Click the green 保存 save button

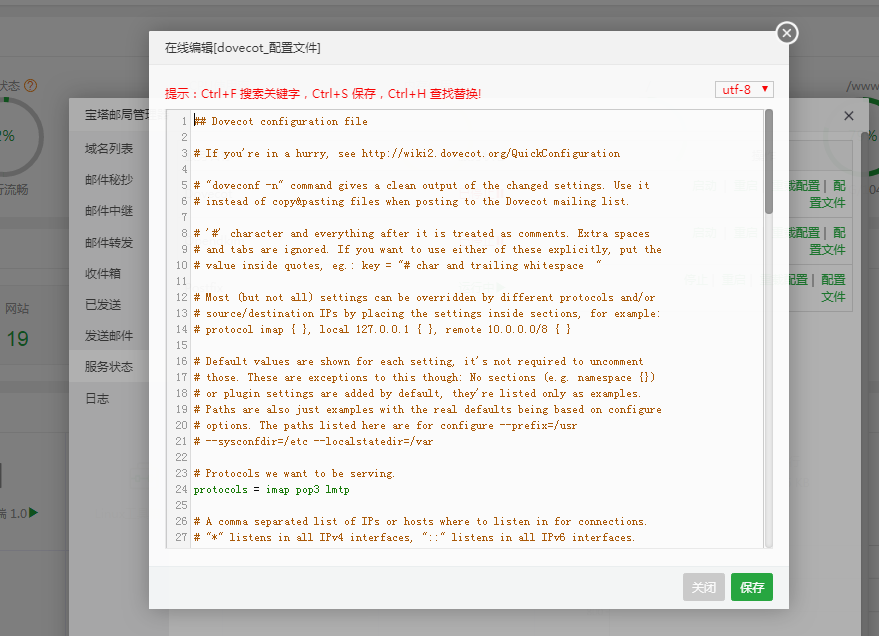751,587
